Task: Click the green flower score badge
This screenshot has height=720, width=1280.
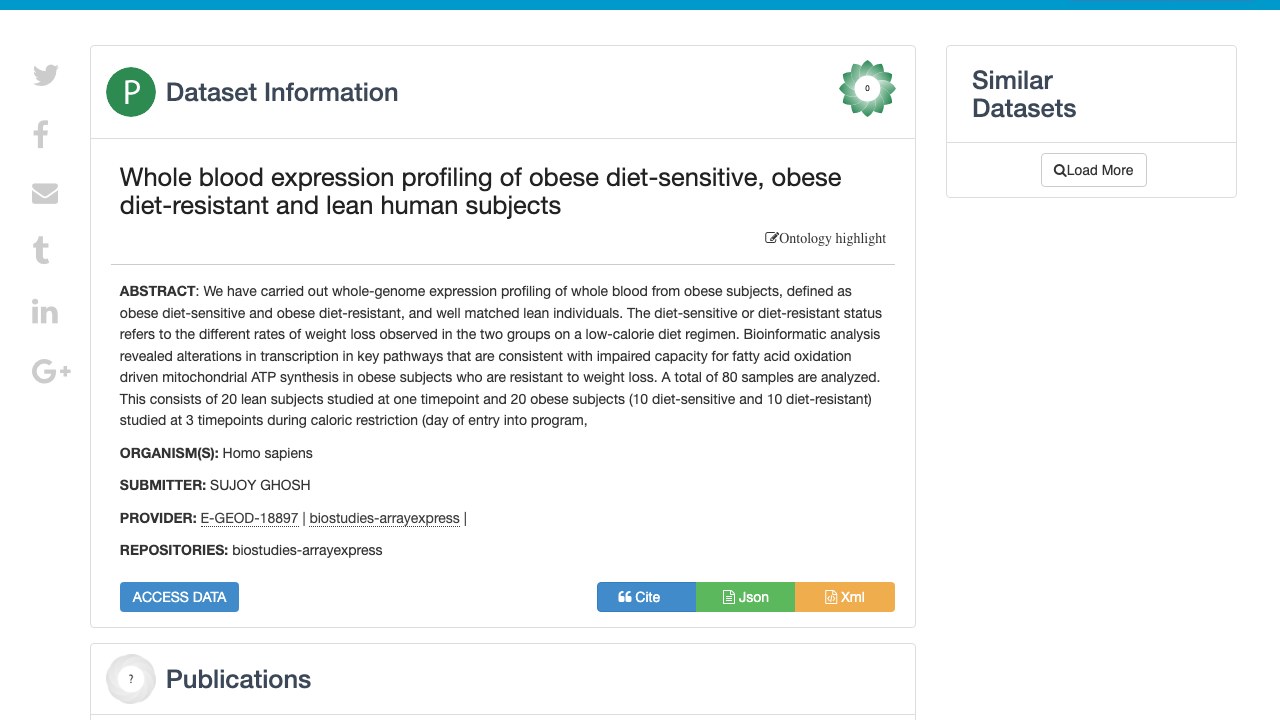Action: click(x=867, y=88)
